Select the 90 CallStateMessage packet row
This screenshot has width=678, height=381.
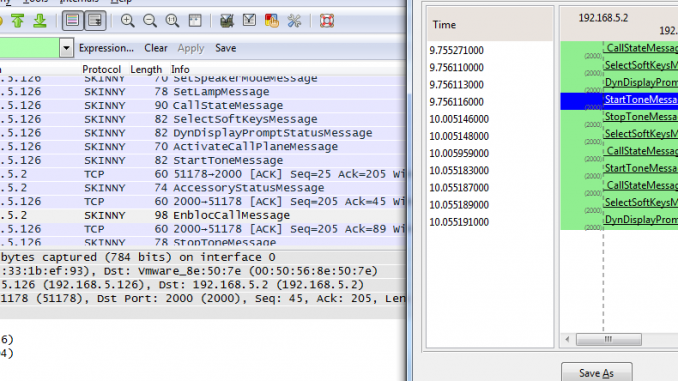click(x=203, y=106)
